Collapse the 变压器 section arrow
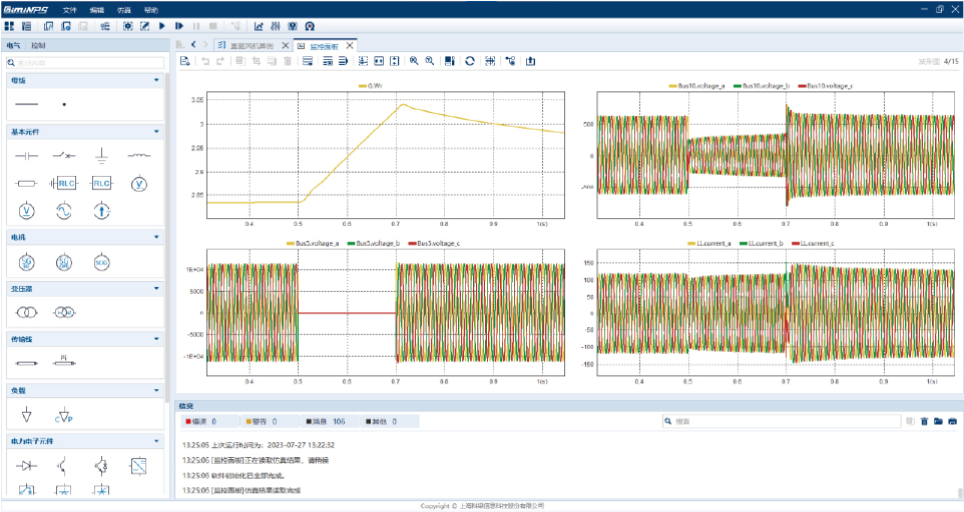964x512 pixels. pyautogui.click(x=156, y=289)
